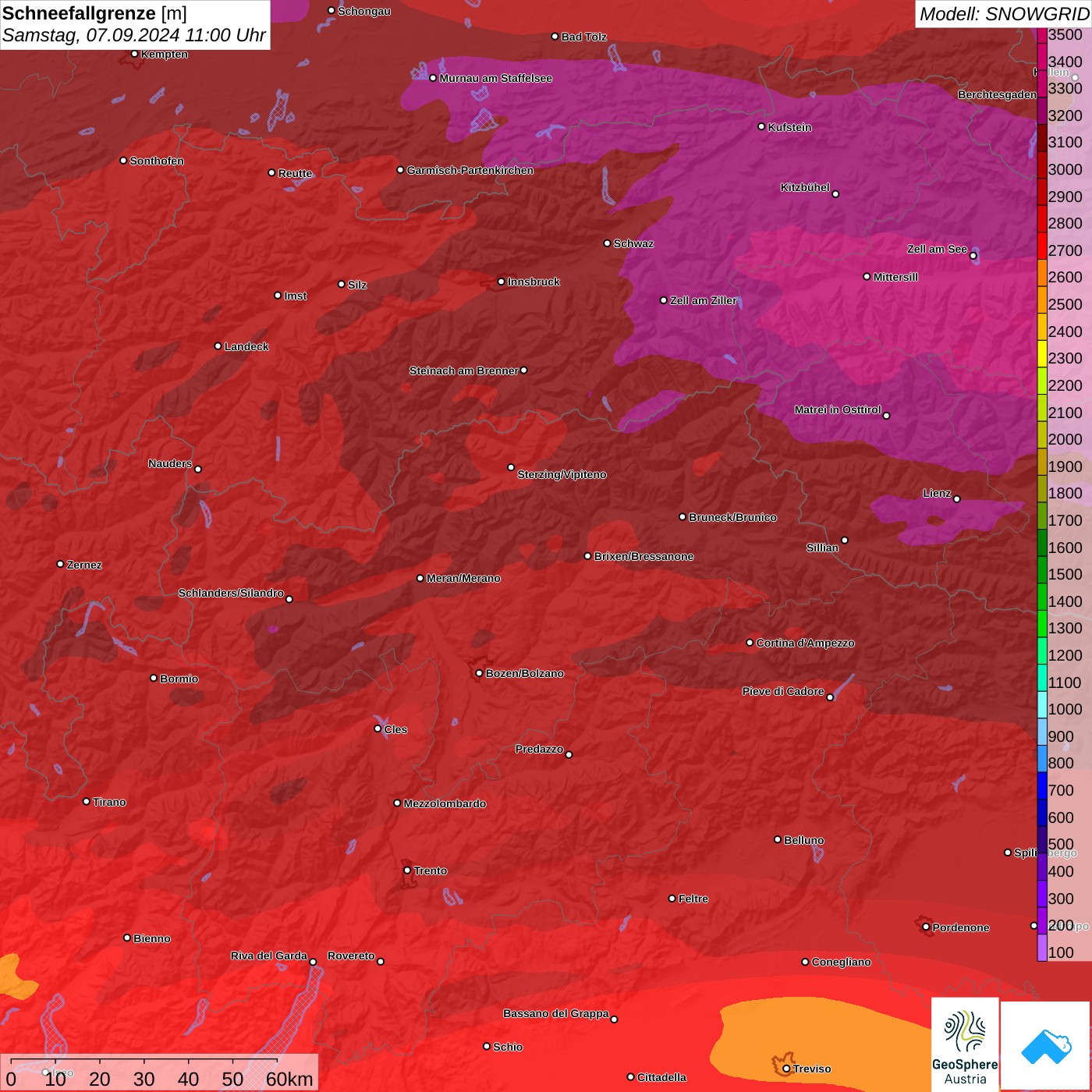Click the Zell am See label
This screenshot has width=1092, height=1092.
pyautogui.click(x=937, y=249)
